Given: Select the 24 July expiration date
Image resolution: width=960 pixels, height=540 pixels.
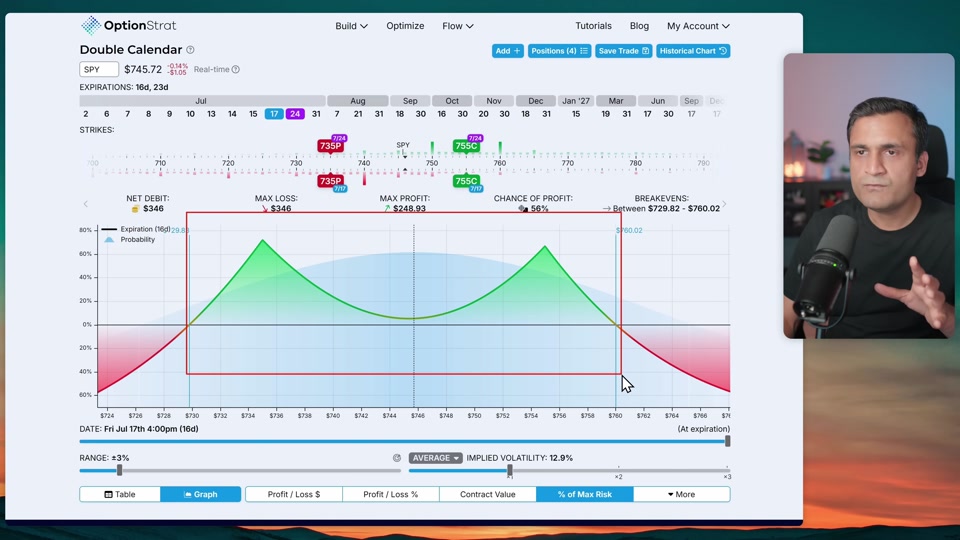Looking at the screenshot, I should pos(295,114).
